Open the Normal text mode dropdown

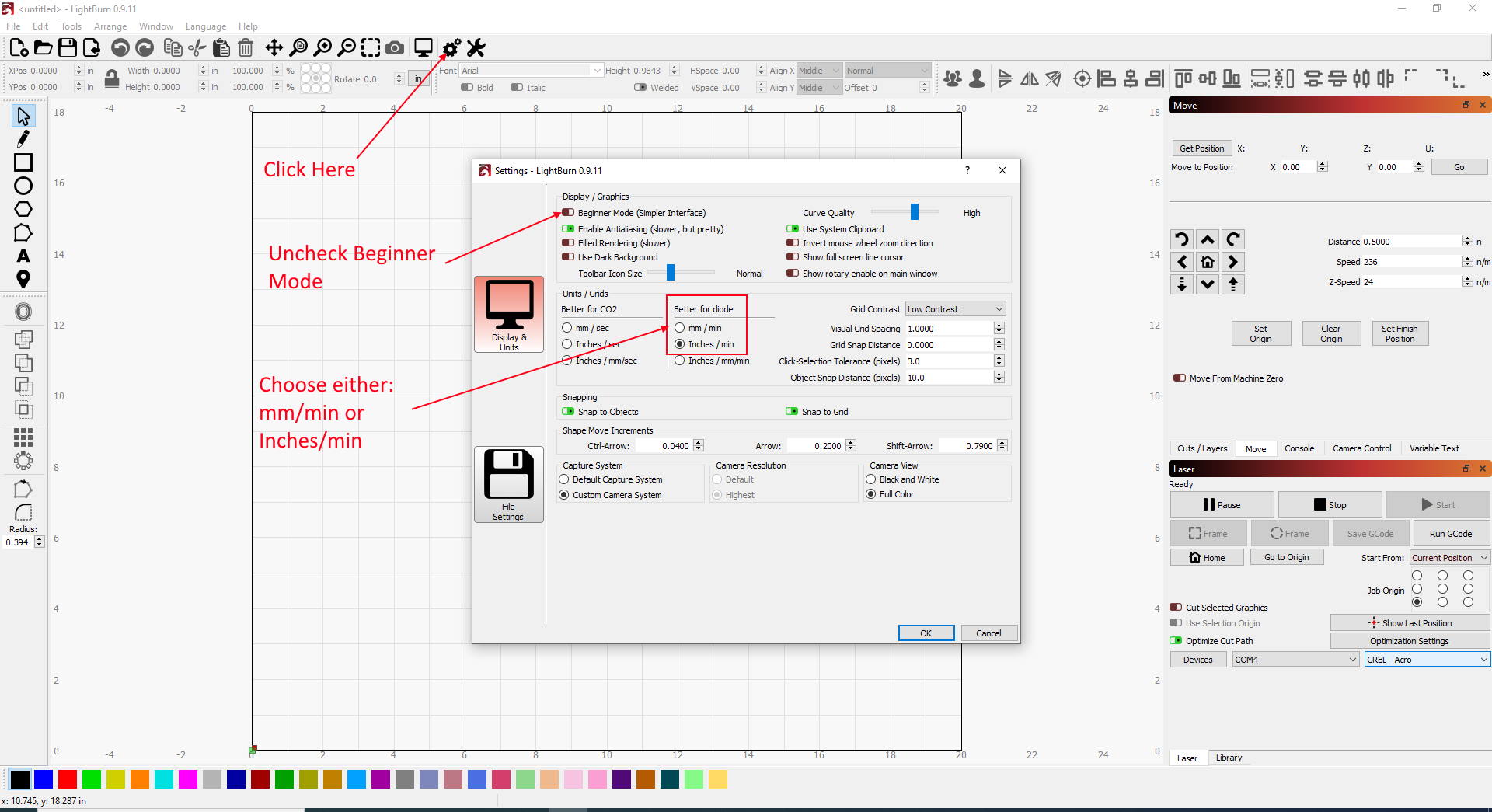[887, 71]
